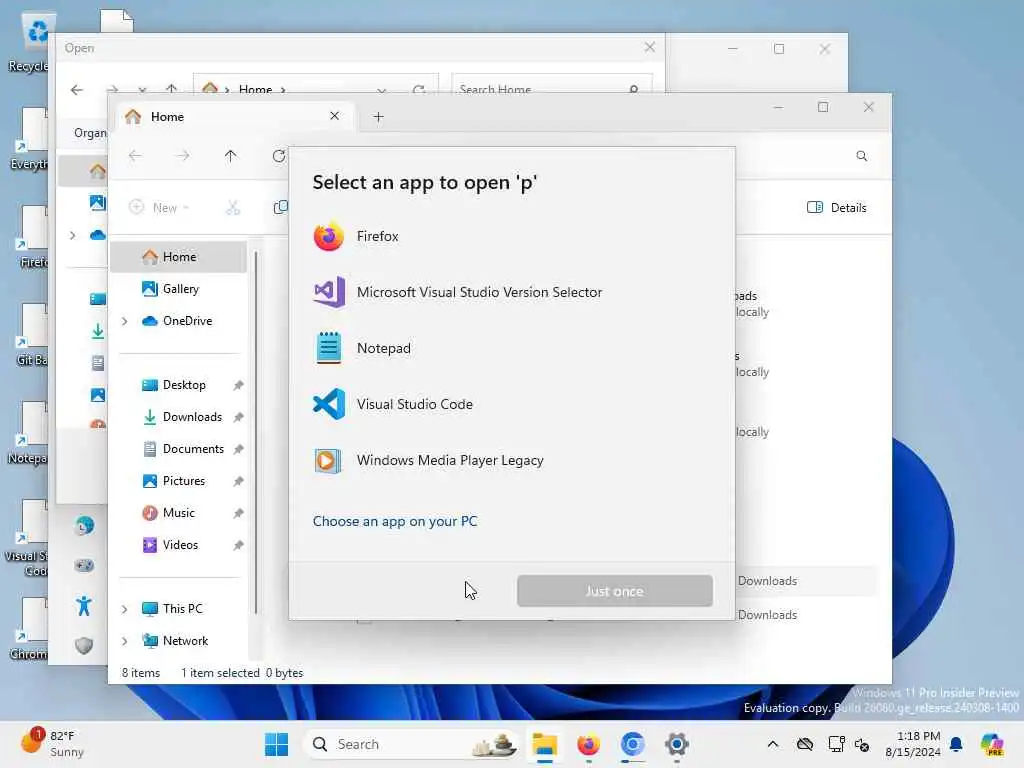Click pin icon beside Videos
1024x768 pixels.
coord(238,545)
